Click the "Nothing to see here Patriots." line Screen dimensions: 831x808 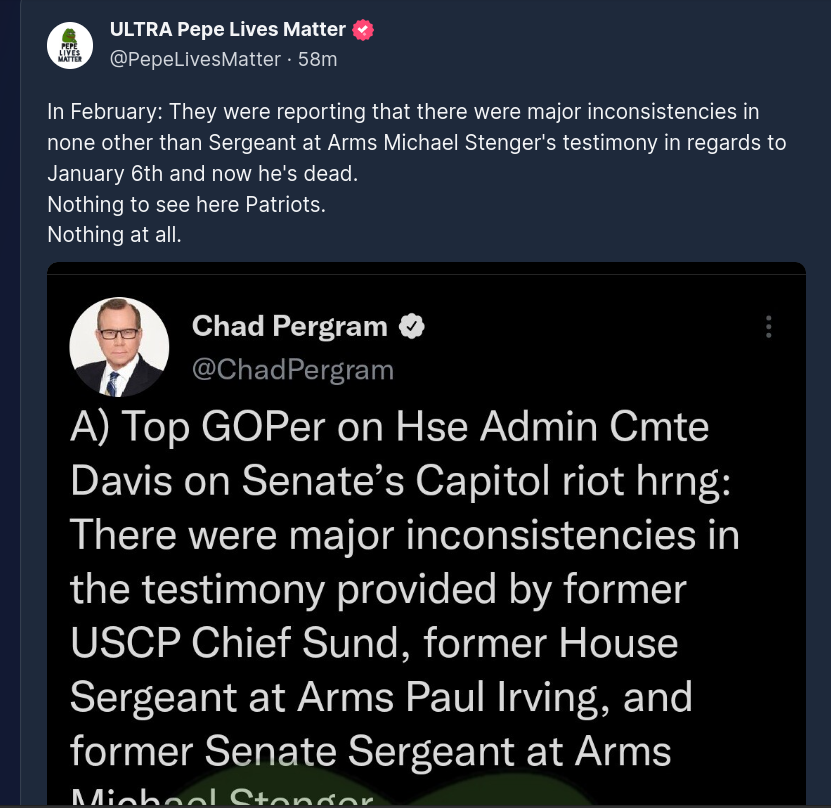[187, 204]
